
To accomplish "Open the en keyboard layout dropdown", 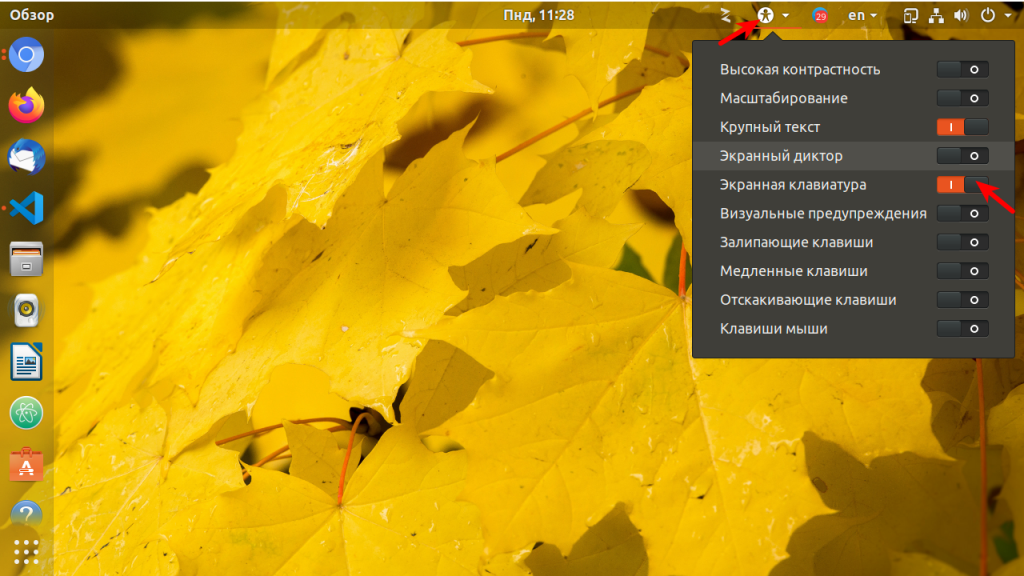I will pos(862,15).
